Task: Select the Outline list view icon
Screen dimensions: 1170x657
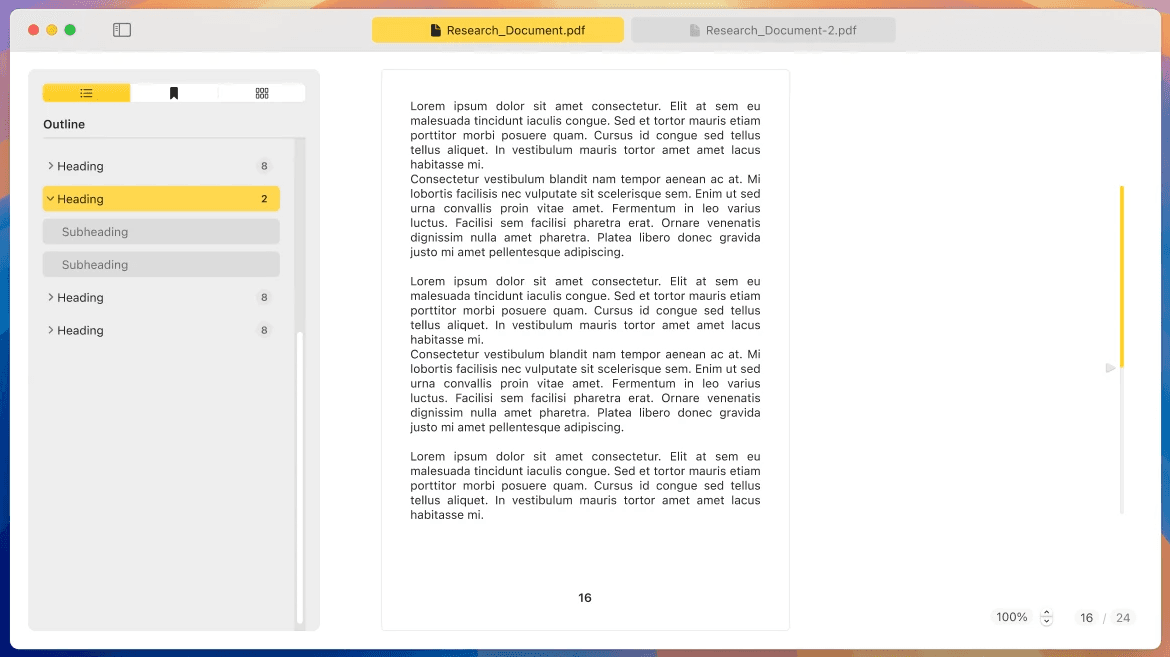Action: 87,93
